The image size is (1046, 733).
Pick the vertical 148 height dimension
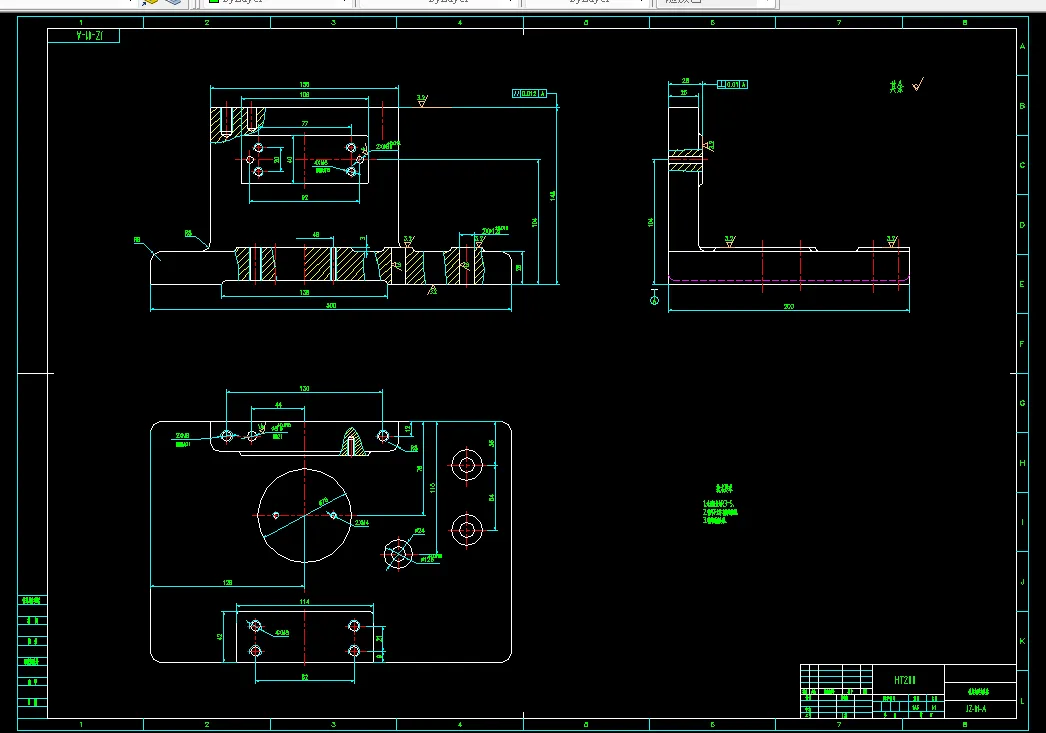[x=553, y=196]
